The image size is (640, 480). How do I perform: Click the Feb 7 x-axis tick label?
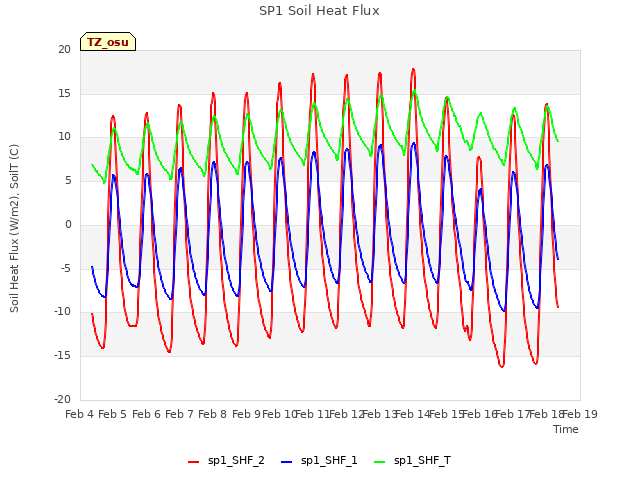[179, 414]
